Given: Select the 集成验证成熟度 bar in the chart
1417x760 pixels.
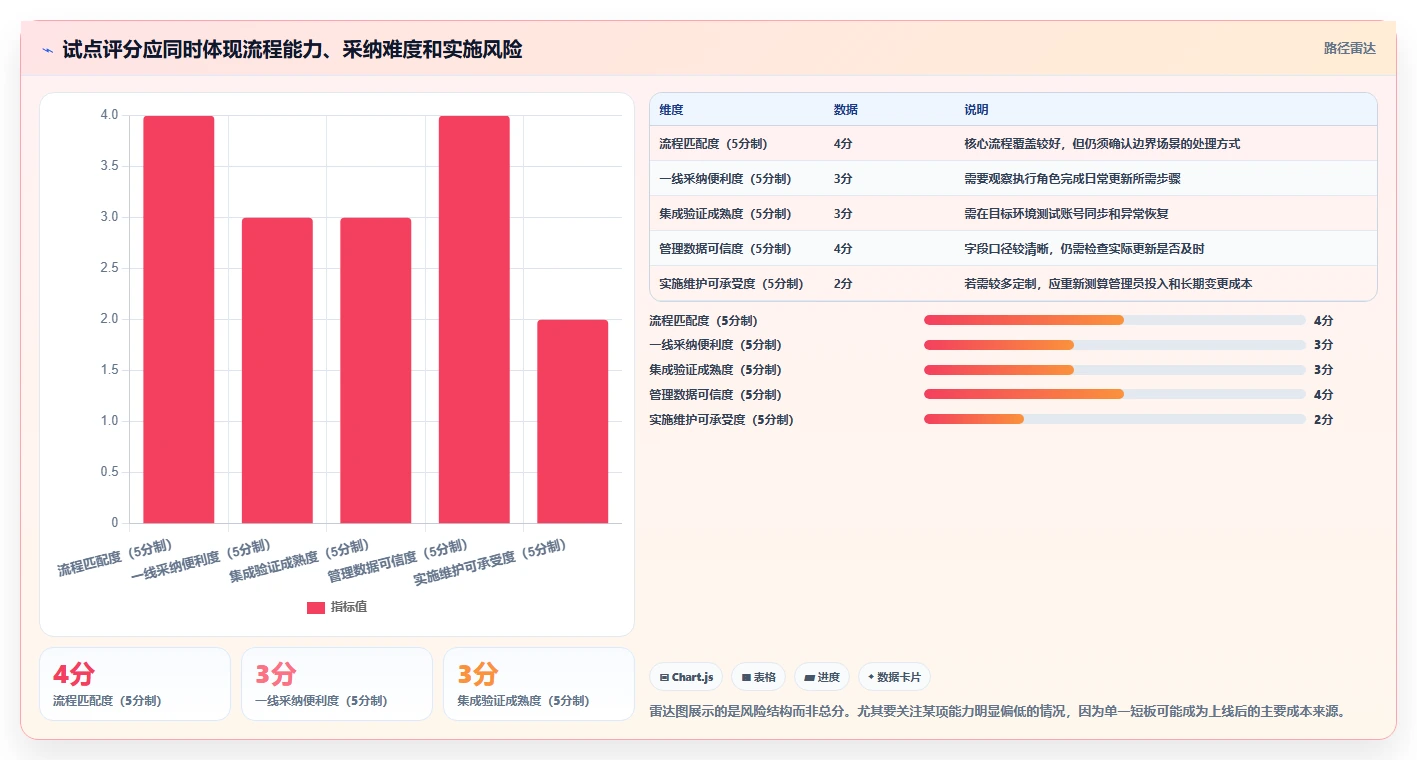Looking at the screenshot, I should click(375, 370).
